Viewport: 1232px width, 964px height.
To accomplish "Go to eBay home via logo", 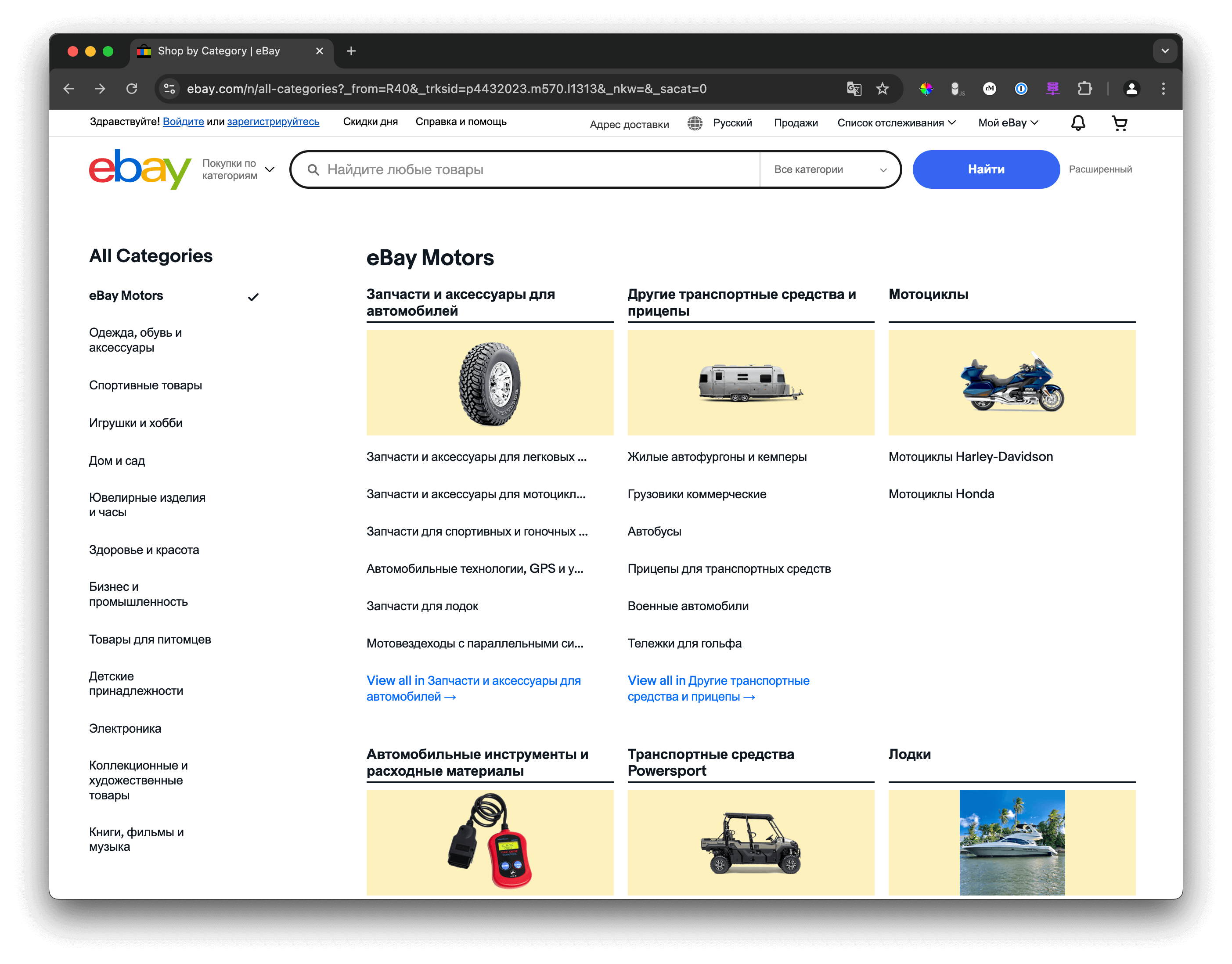I will (x=139, y=169).
